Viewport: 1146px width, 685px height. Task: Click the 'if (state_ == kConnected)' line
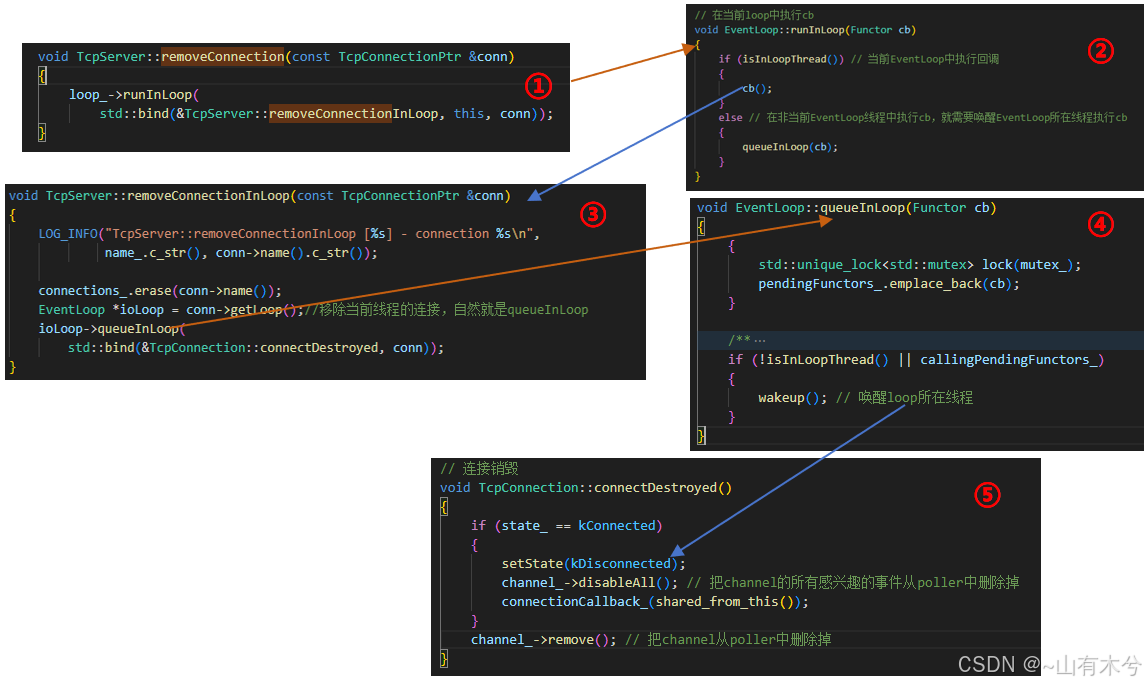(566, 526)
